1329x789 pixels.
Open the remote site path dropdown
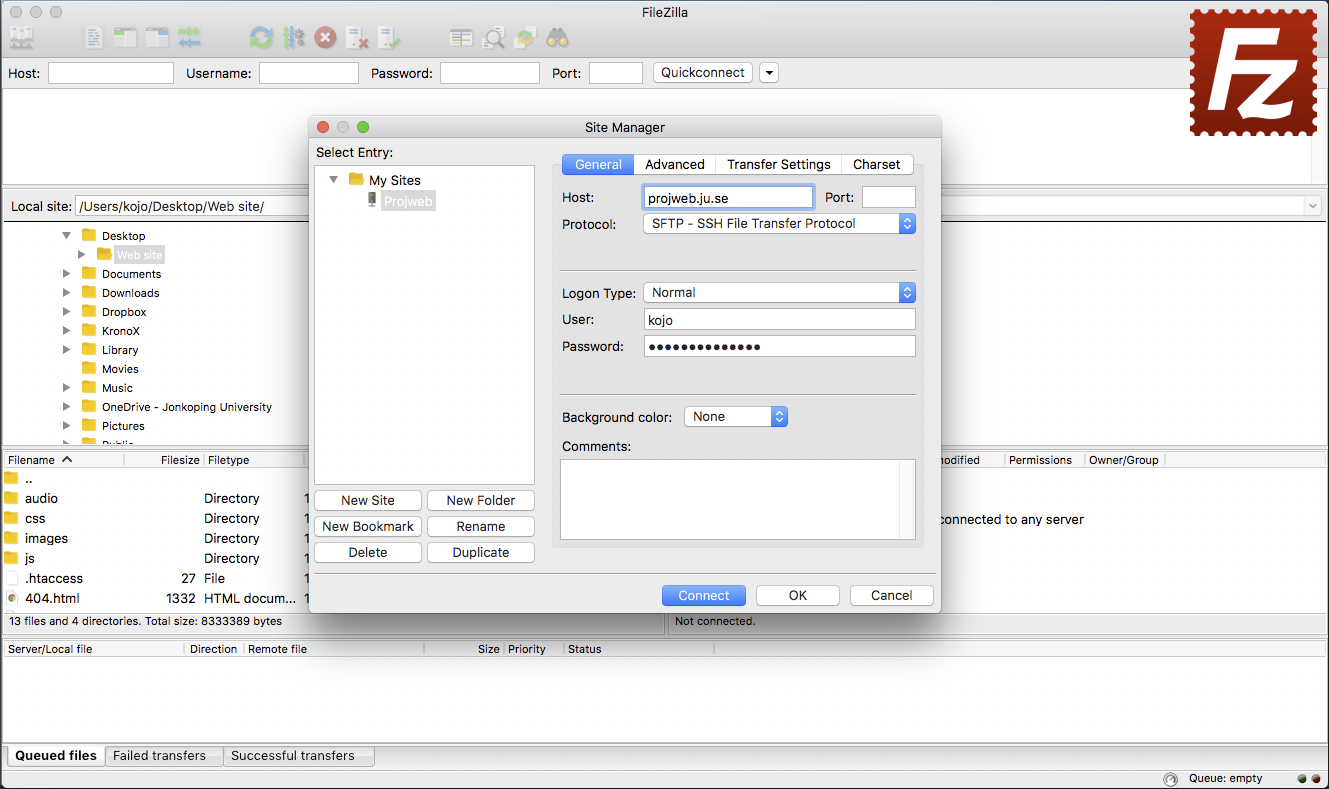(1312, 205)
